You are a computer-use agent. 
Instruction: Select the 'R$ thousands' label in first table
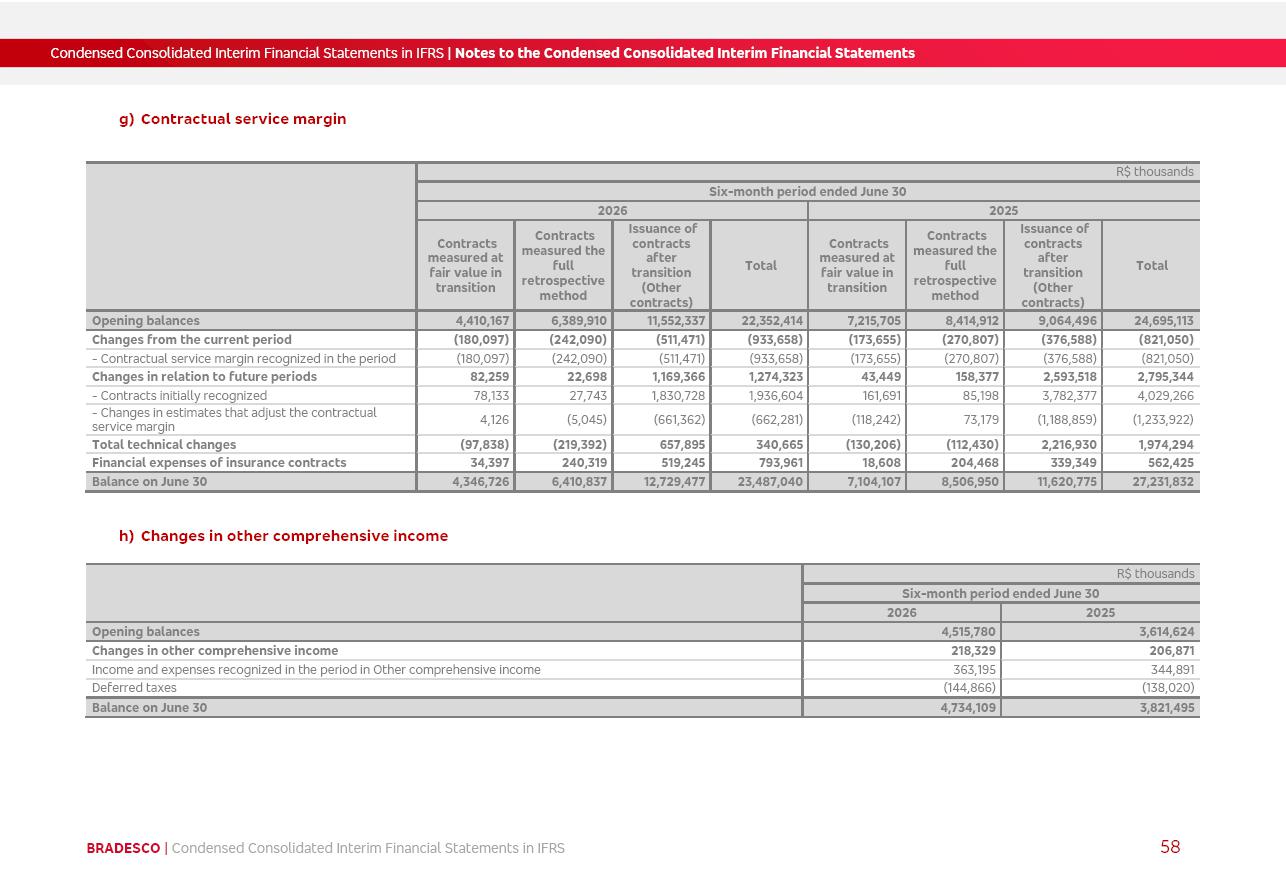1155,172
